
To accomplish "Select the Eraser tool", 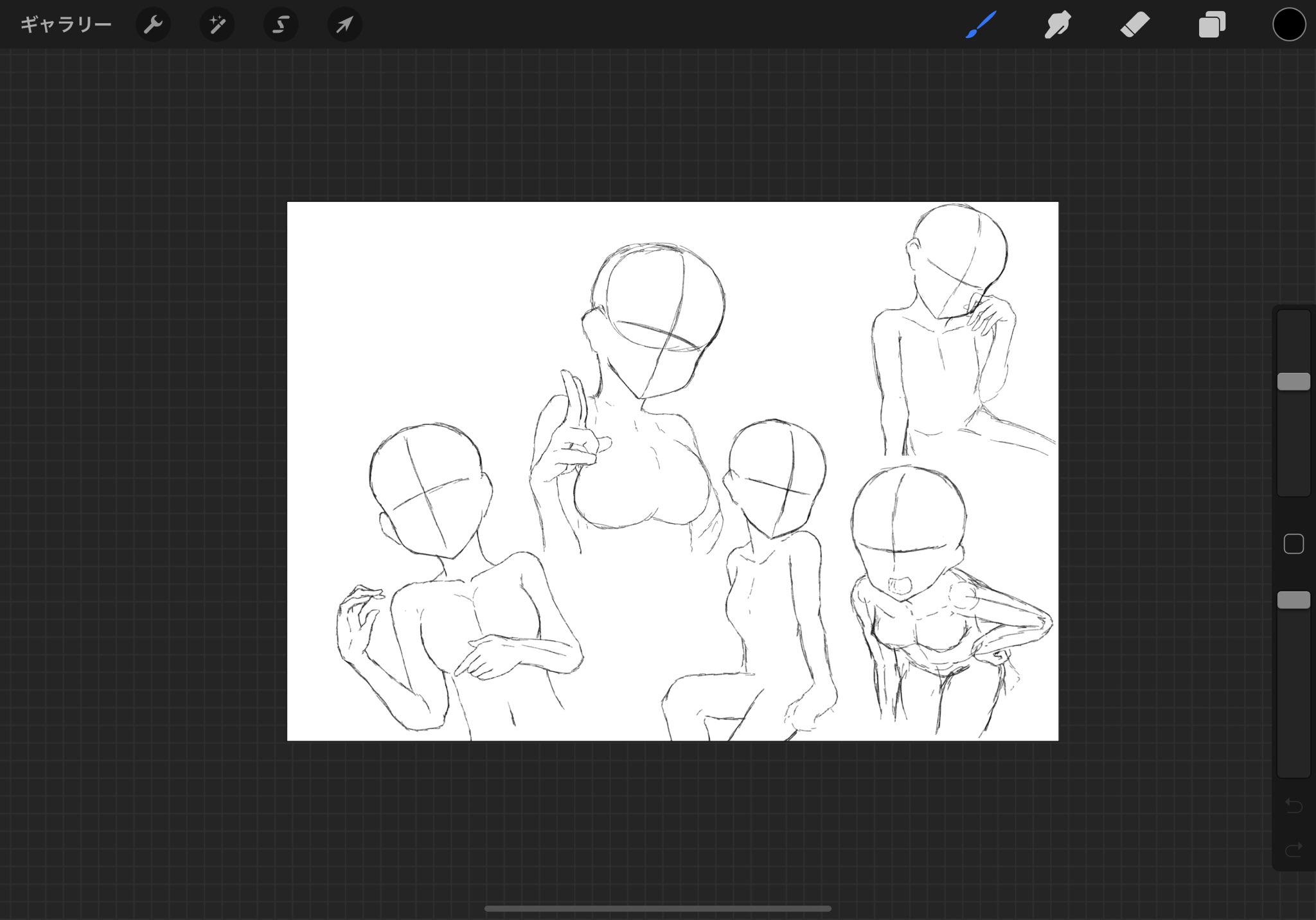I will 1135,25.
